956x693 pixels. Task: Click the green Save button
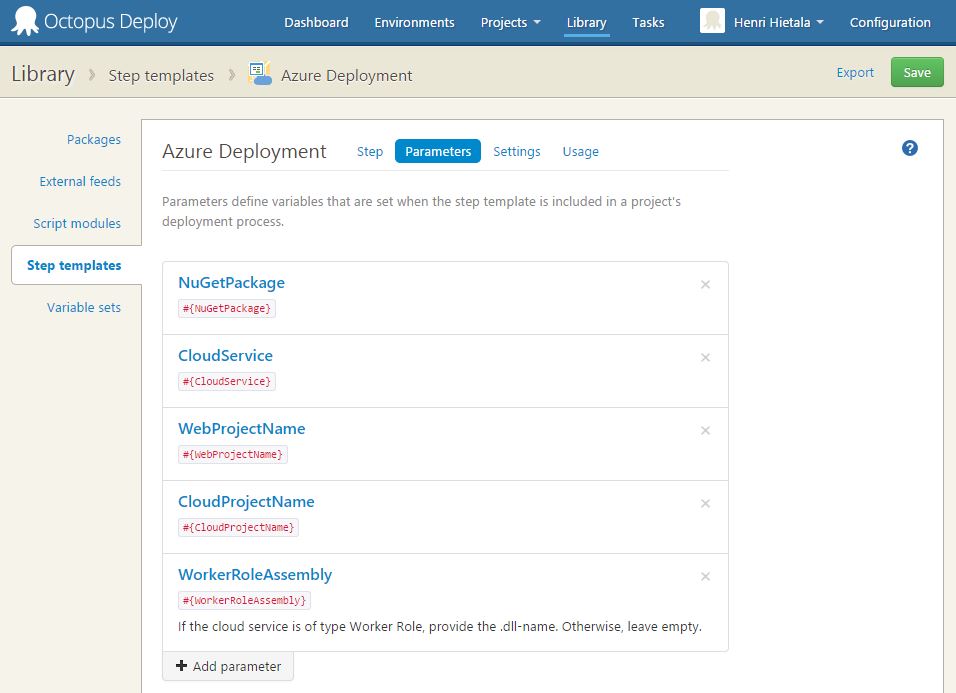[x=917, y=73]
